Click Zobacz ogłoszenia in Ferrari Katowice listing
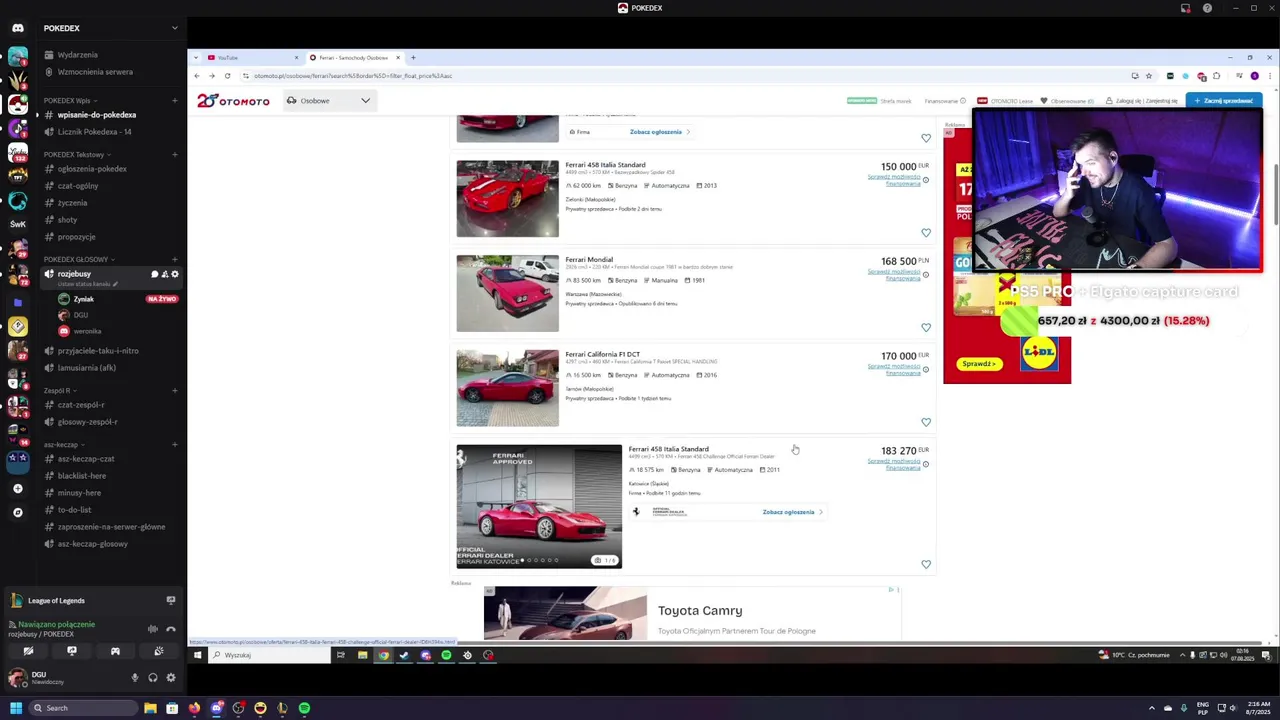Image resolution: width=1280 pixels, height=720 pixels. pos(792,512)
